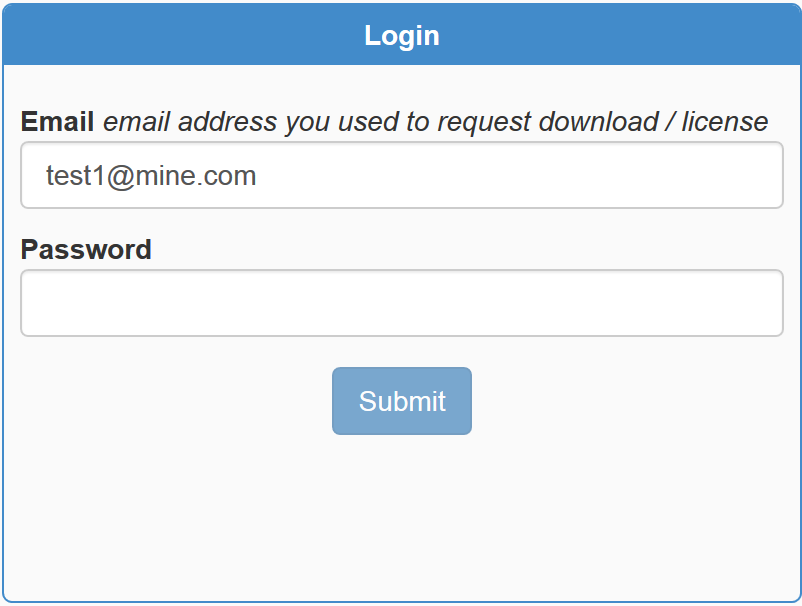Focus the Email input field
Screen dimensions: 802x606
click(401, 176)
